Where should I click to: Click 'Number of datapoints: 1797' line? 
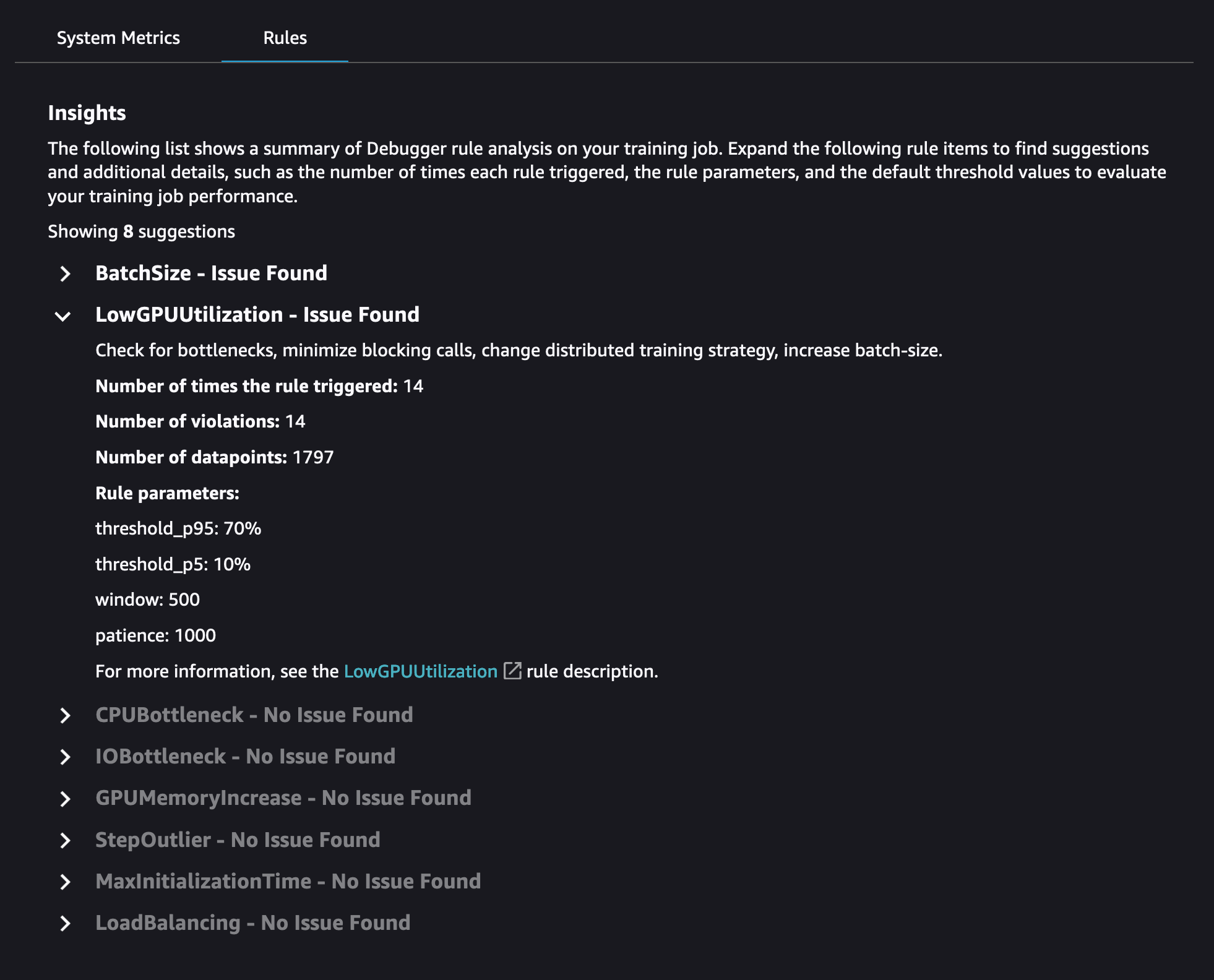pyautogui.click(x=215, y=457)
